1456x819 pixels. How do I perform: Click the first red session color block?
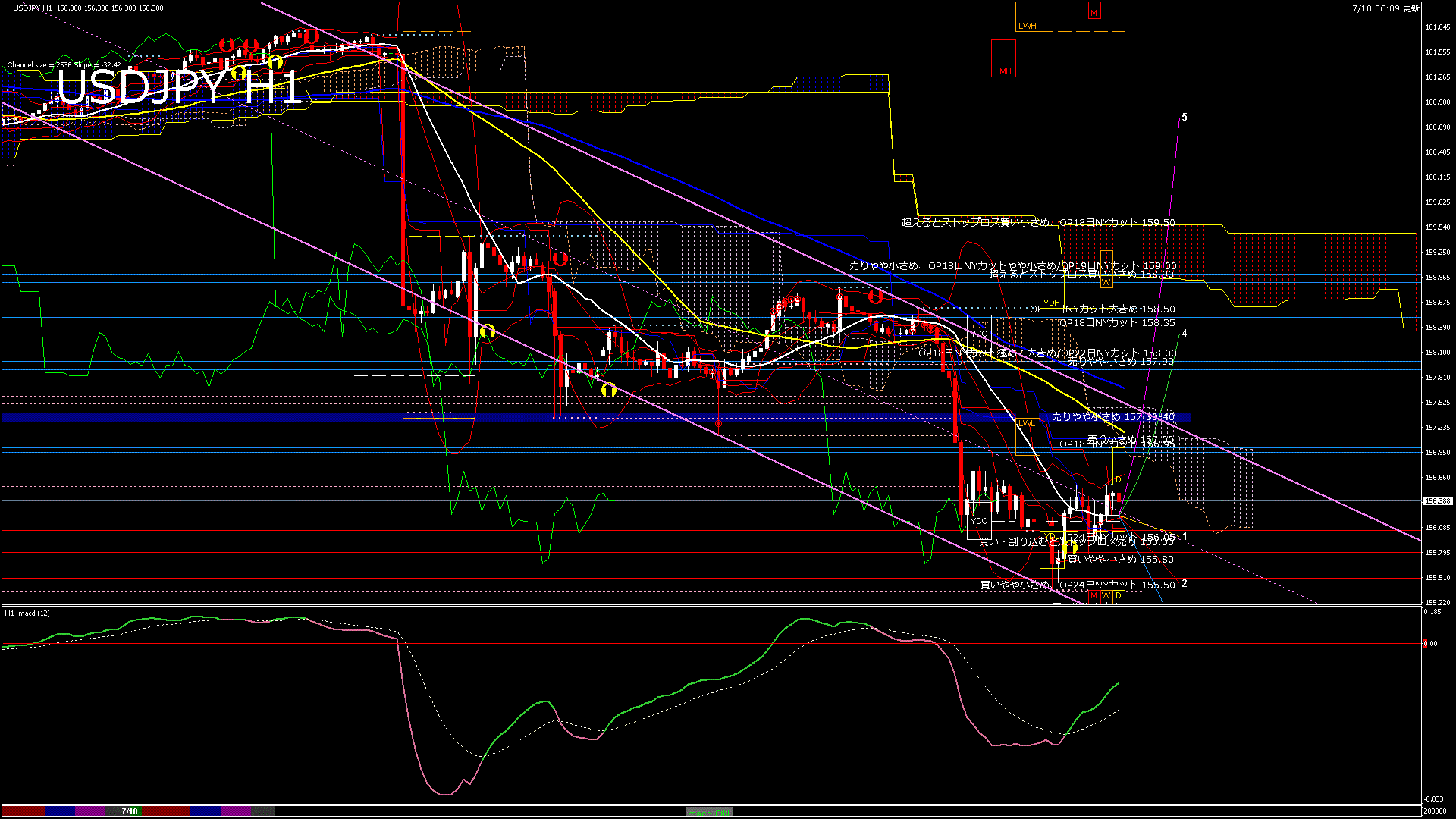(x=23, y=811)
